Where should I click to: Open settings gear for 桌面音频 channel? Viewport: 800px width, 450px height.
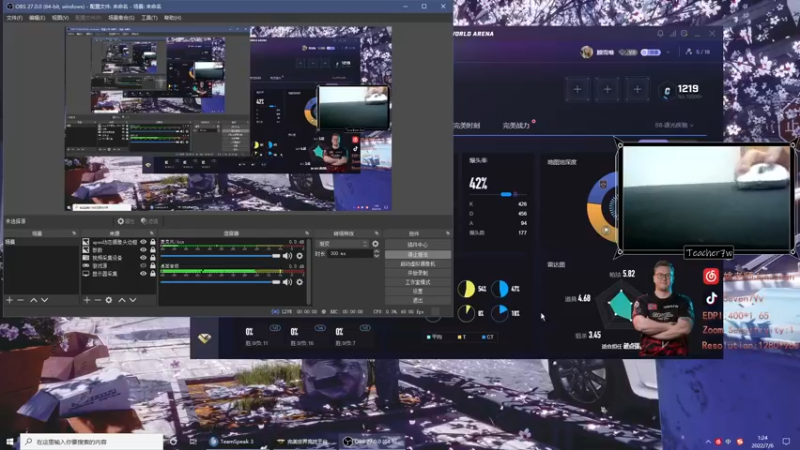click(x=299, y=282)
